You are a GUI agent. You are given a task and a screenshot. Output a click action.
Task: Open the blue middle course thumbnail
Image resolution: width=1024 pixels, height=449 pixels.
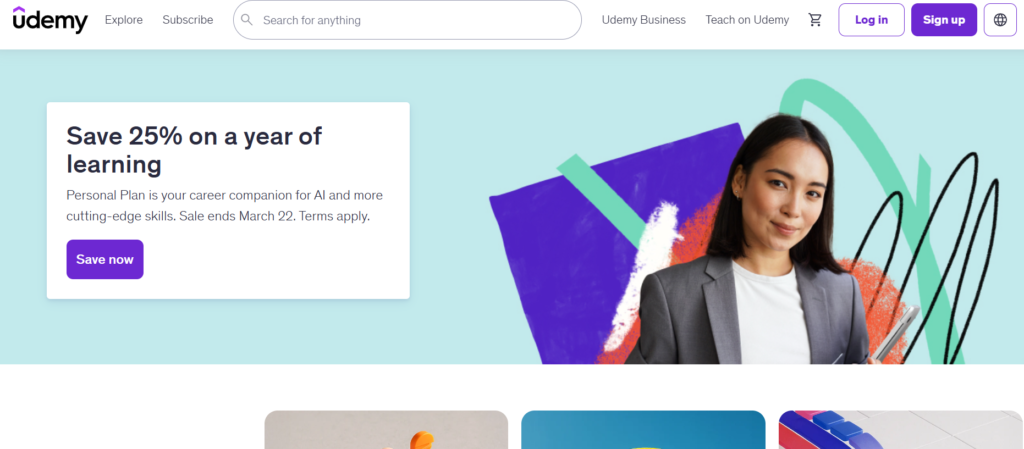coord(643,431)
